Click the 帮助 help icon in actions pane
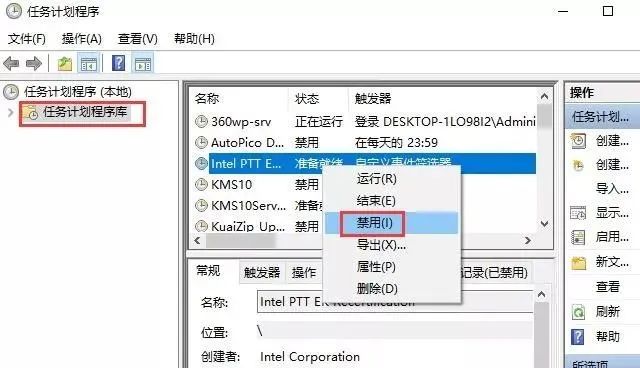Screen dimensions: 640x368 tap(578, 337)
